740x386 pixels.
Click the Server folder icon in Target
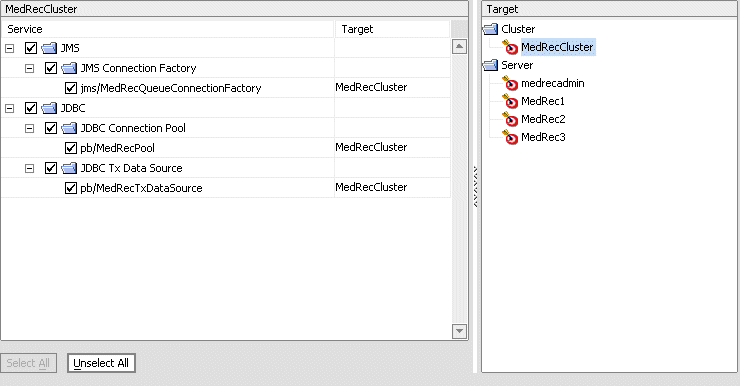[490, 65]
